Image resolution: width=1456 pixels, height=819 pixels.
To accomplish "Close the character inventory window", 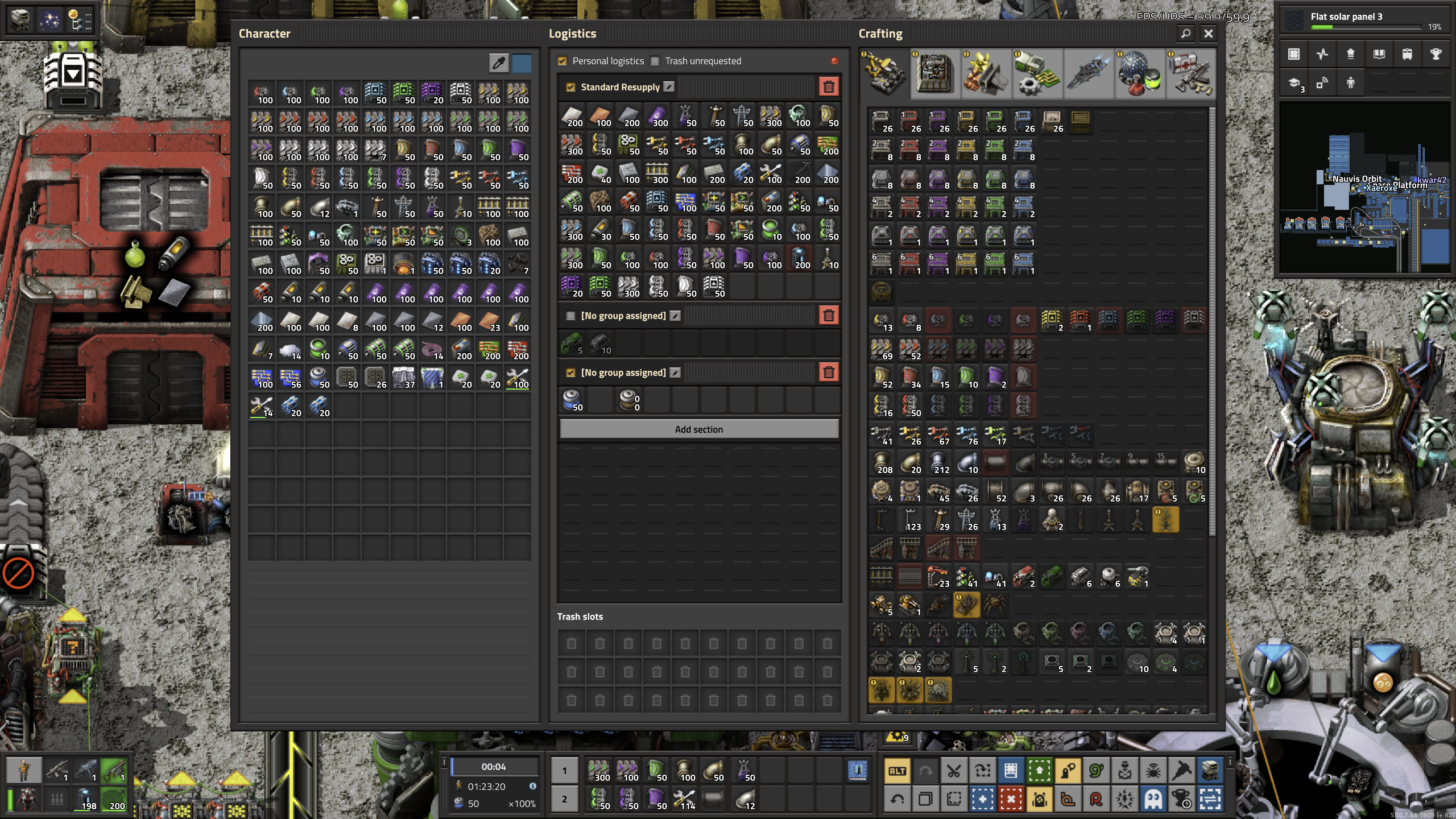I will coord(1209,34).
